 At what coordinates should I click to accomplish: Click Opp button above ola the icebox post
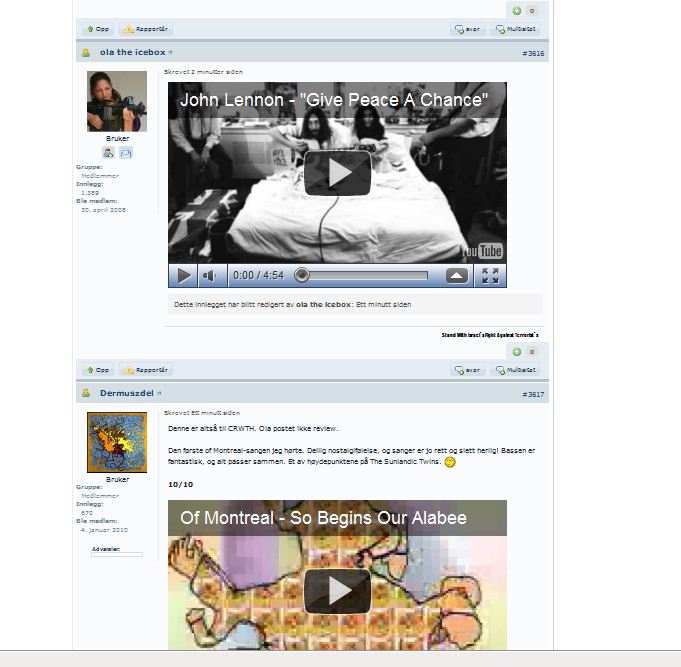point(98,29)
